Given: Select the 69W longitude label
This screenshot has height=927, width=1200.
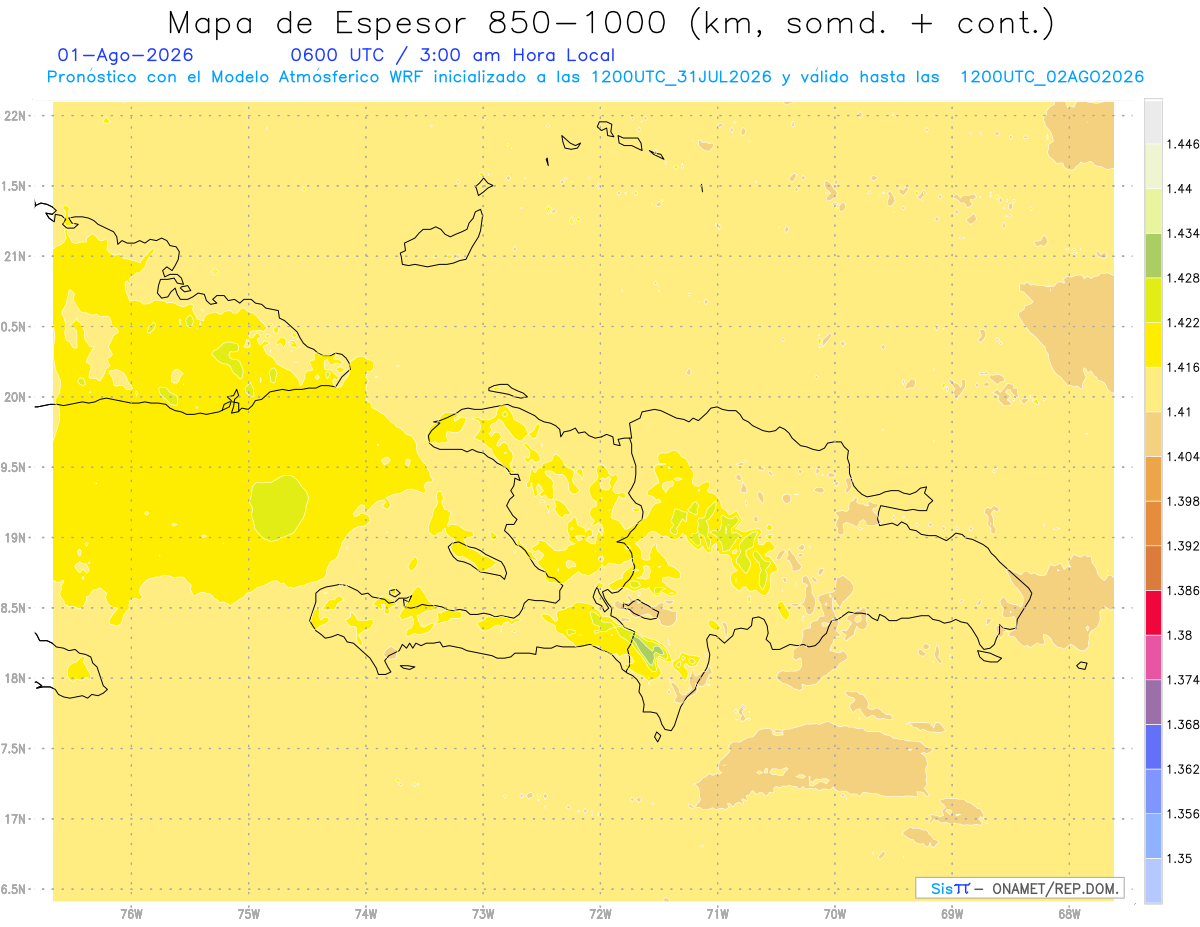Looking at the screenshot, I should point(952,914).
